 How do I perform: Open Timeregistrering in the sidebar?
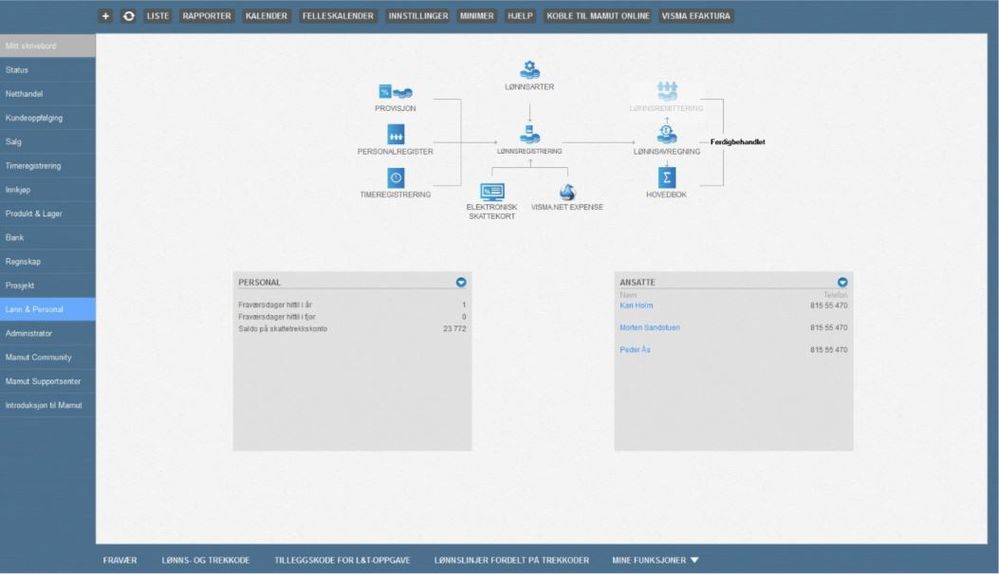(48, 166)
